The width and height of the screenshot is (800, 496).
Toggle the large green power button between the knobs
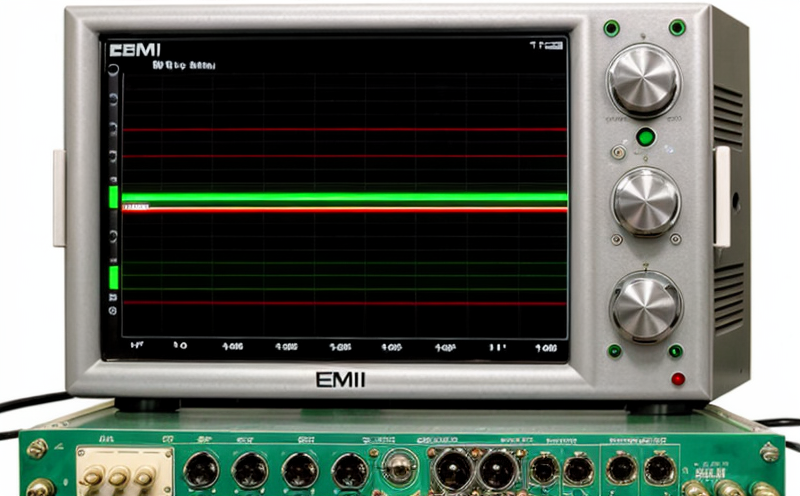point(646,137)
